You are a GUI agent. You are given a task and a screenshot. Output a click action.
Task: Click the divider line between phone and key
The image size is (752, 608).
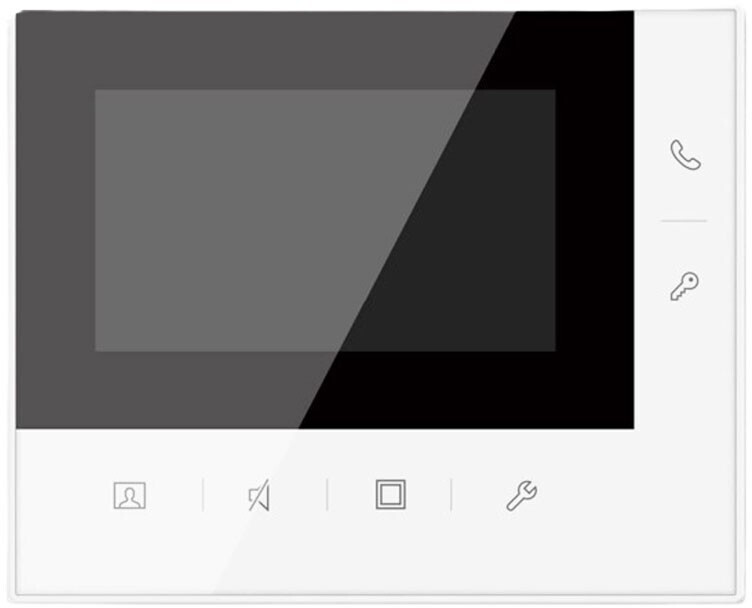tap(684, 221)
